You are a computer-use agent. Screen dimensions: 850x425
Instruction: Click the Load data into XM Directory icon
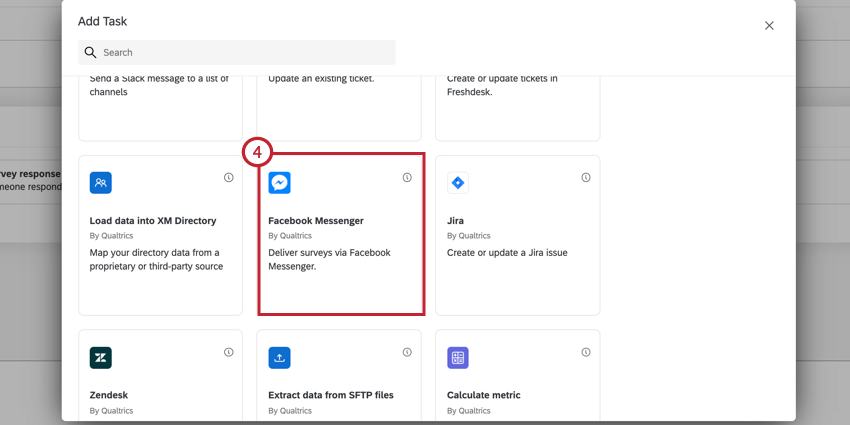(100, 183)
